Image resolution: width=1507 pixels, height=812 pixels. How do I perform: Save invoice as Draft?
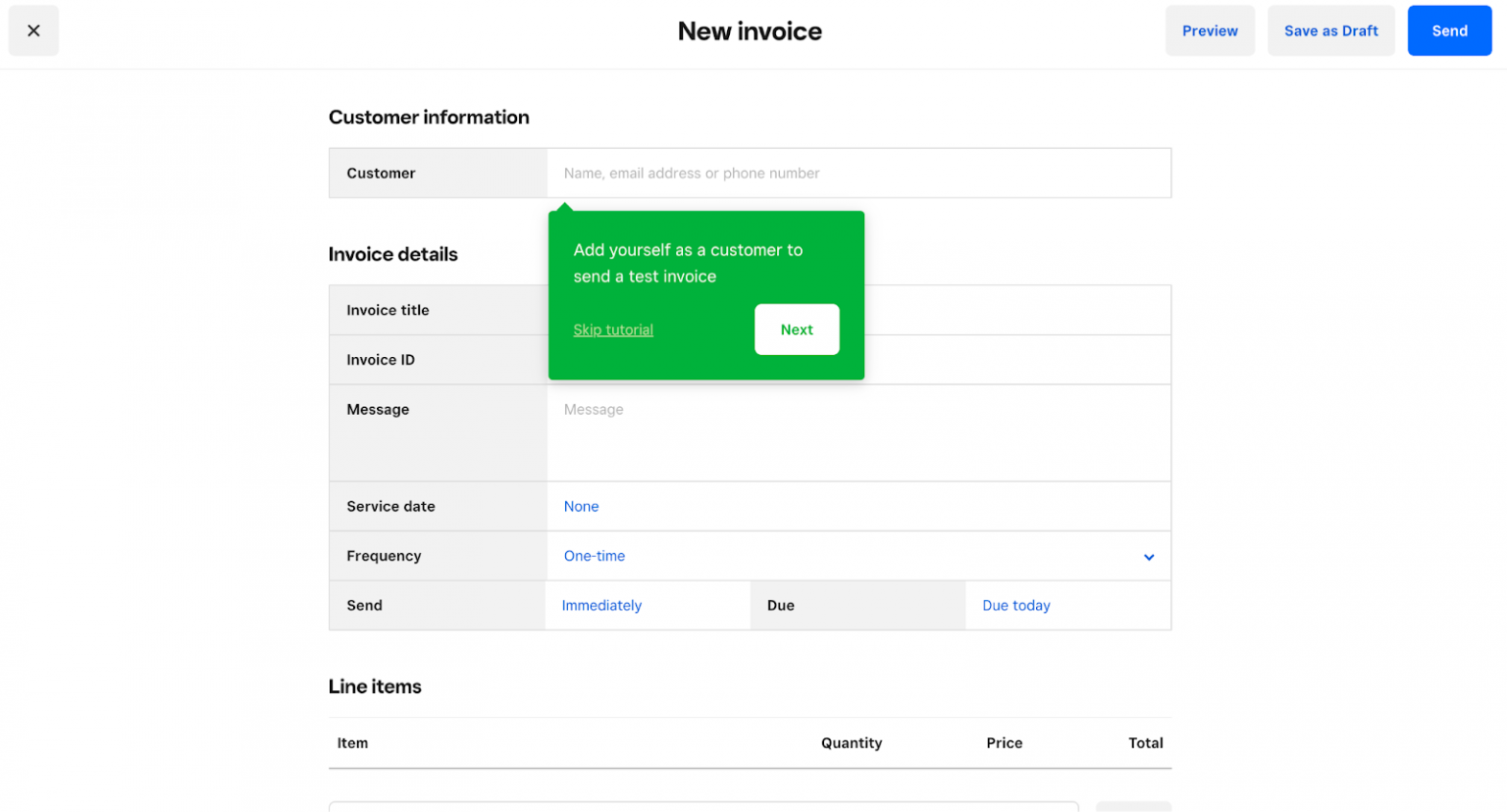(x=1329, y=31)
